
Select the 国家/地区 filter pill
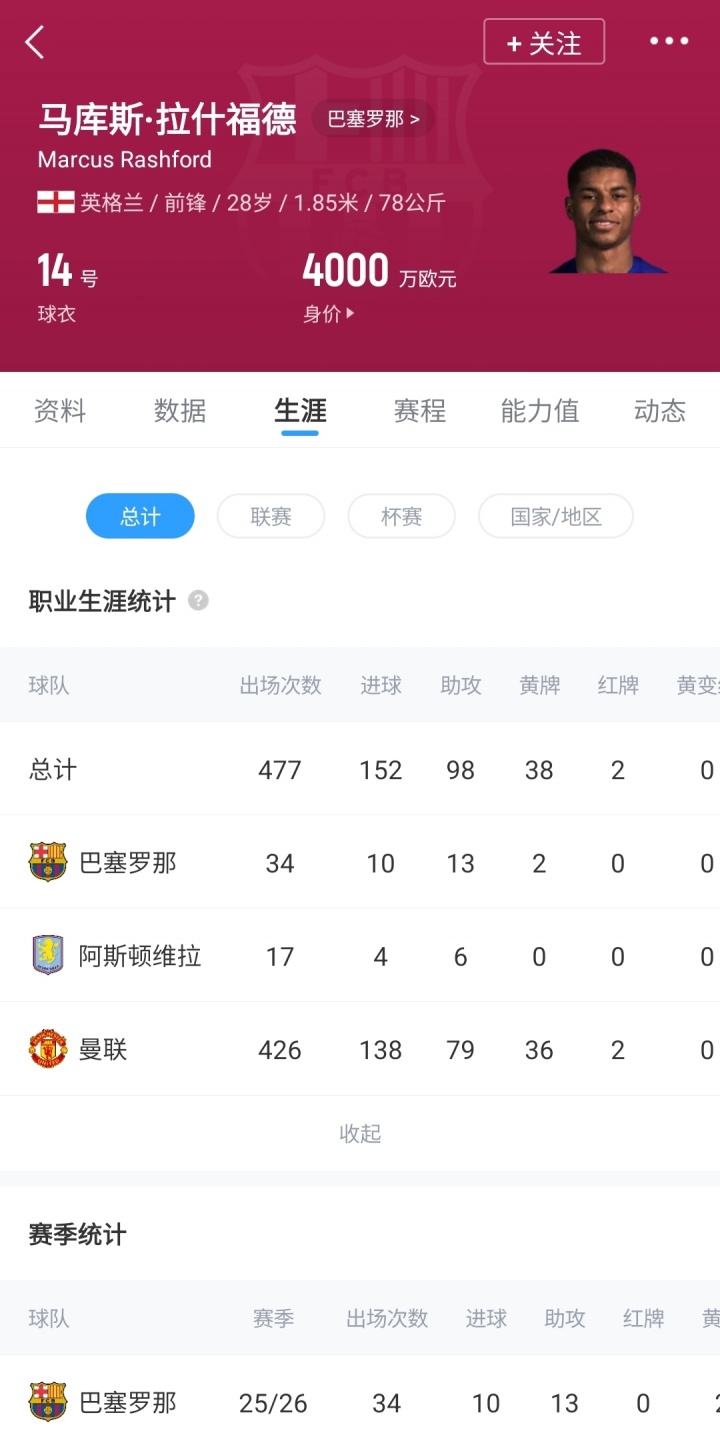click(x=556, y=516)
